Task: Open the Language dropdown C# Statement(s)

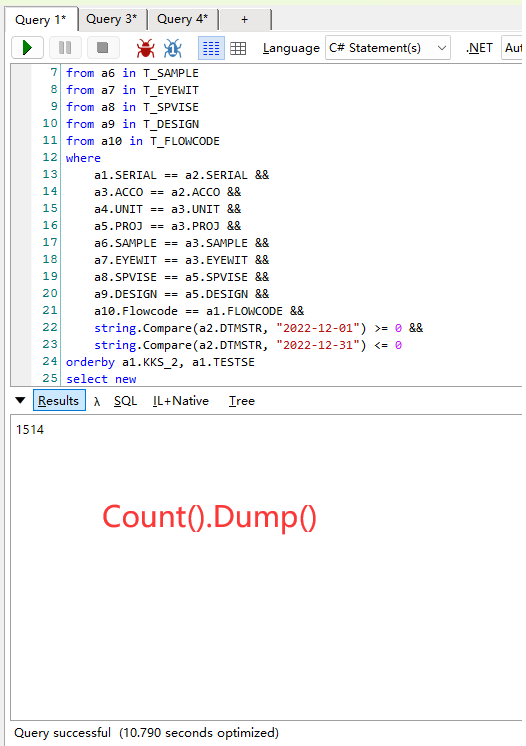Action: click(x=388, y=48)
